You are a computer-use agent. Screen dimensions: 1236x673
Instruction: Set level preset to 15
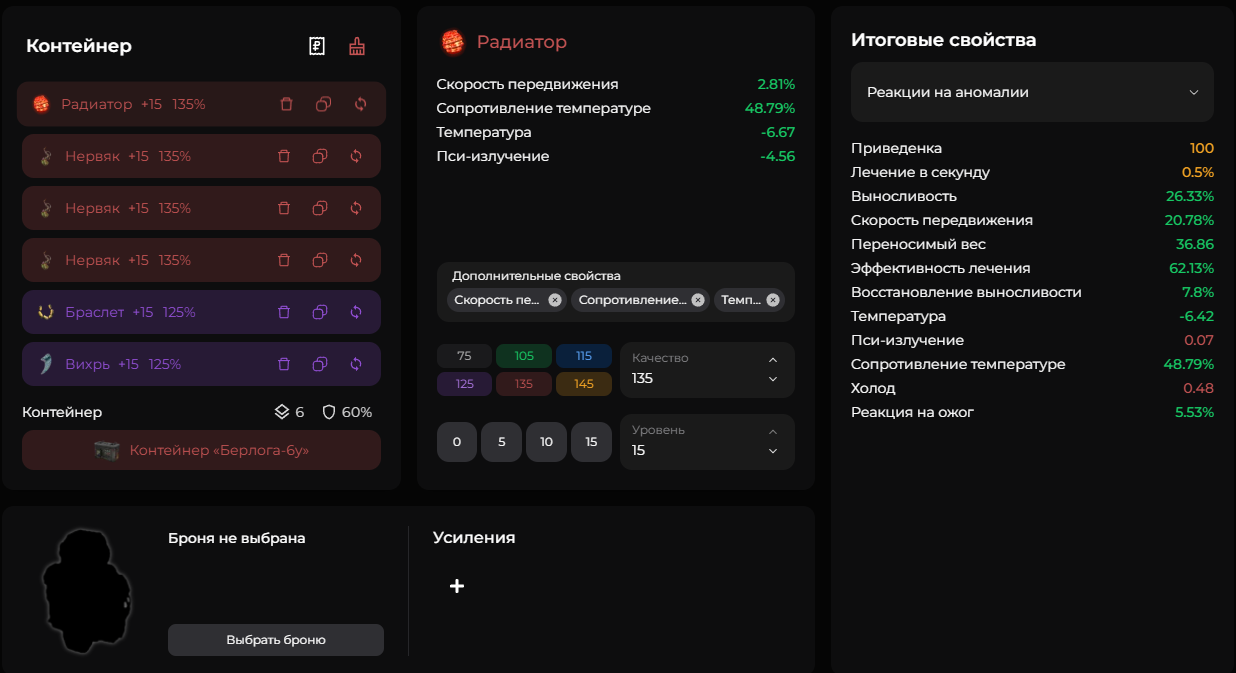591,442
